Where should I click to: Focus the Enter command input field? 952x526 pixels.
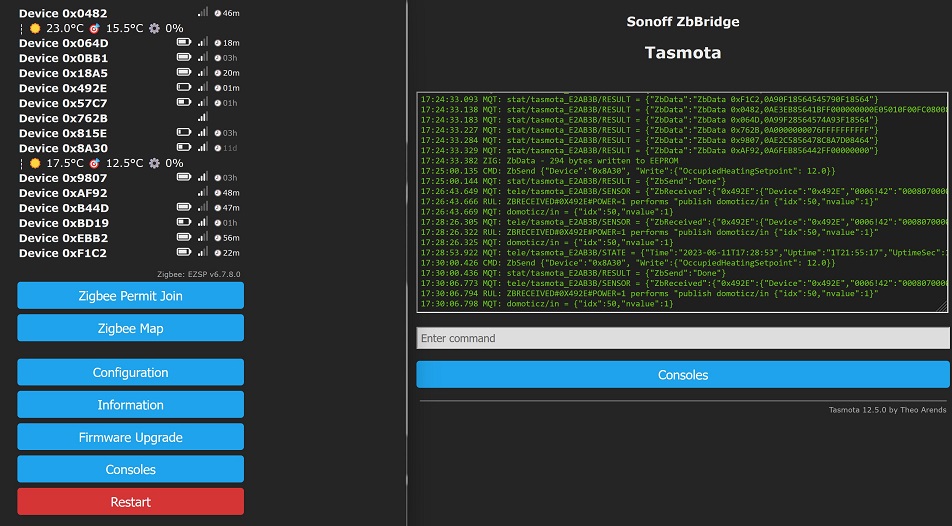pos(683,338)
